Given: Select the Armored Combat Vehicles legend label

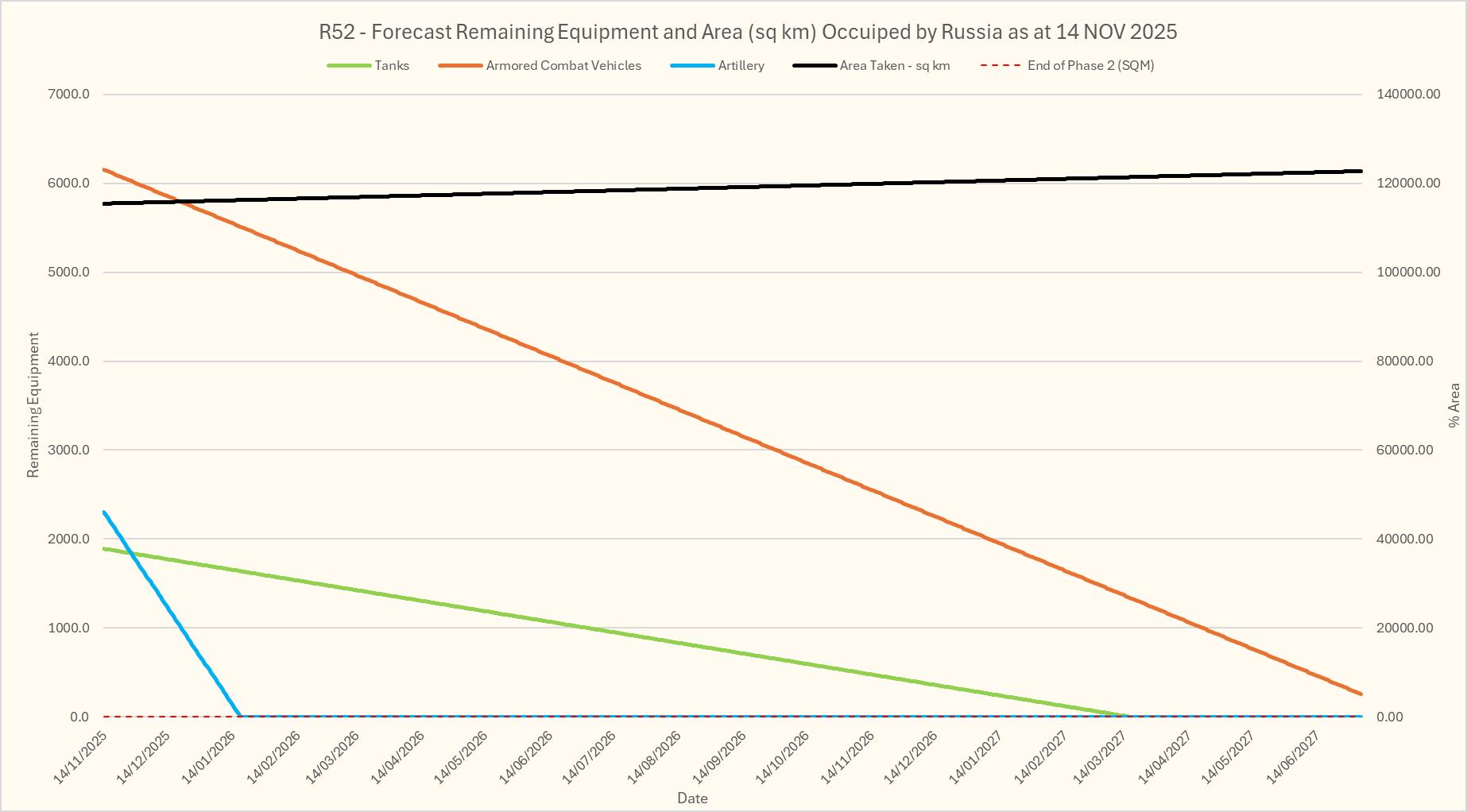Looking at the screenshot, I should pyautogui.click(x=563, y=66).
